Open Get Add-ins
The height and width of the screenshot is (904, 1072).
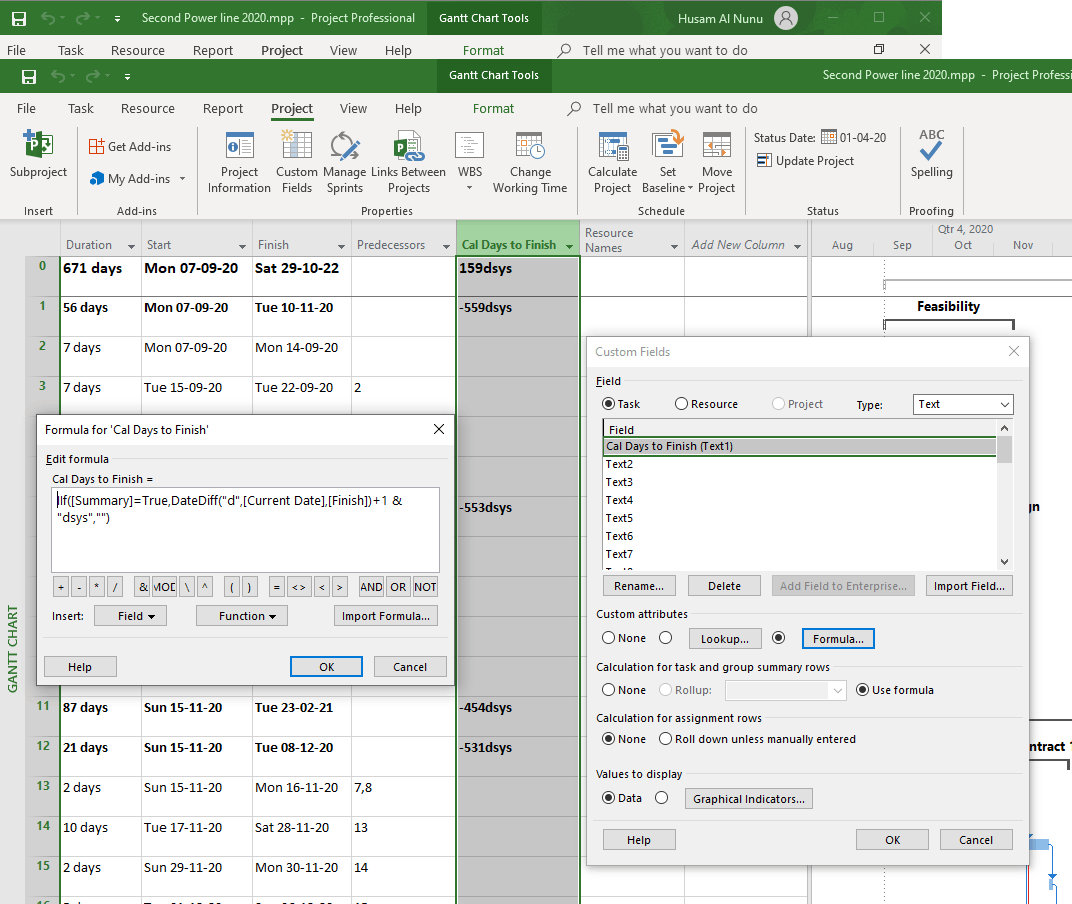[x=130, y=146]
